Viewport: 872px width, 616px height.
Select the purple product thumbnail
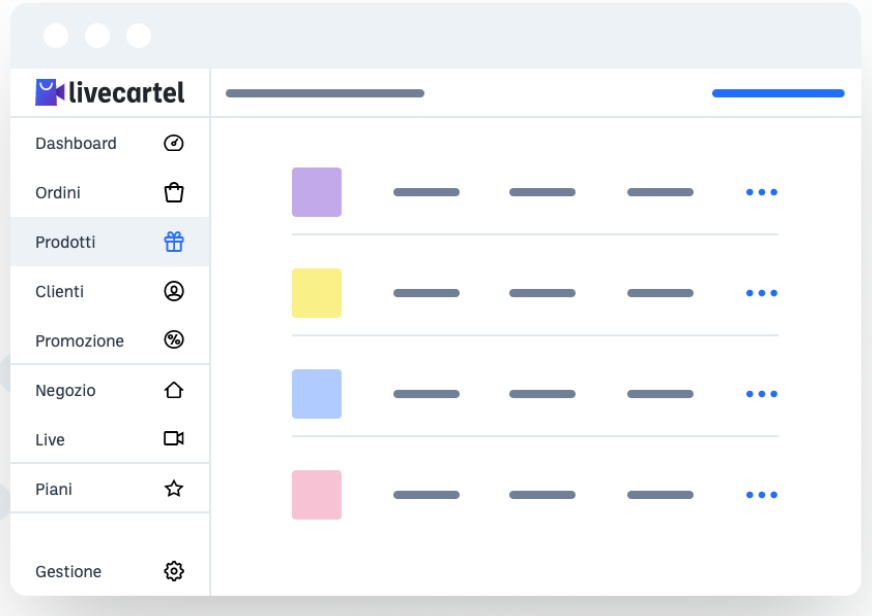point(316,192)
